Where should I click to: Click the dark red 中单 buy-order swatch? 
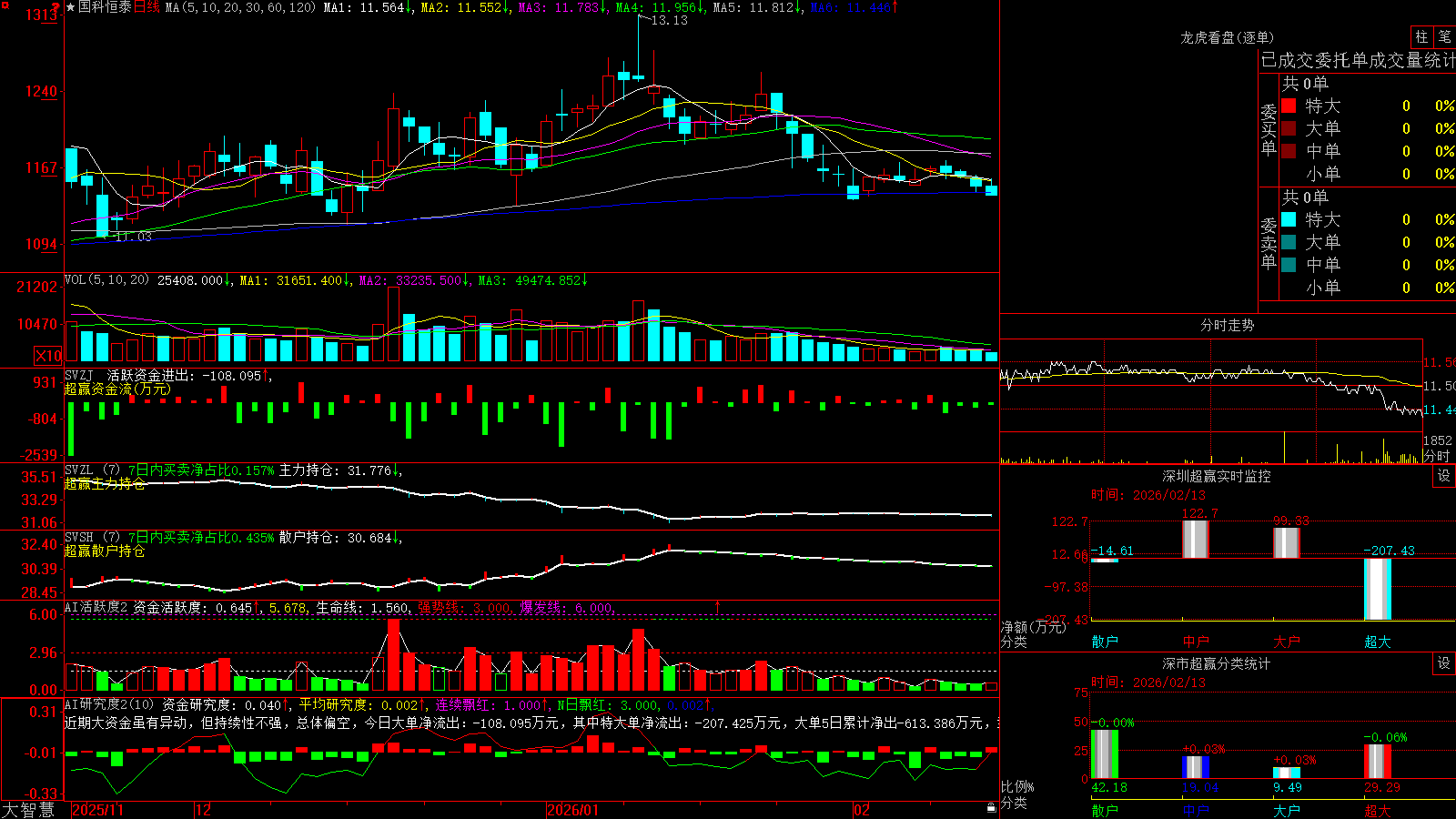[x=1289, y=151]
